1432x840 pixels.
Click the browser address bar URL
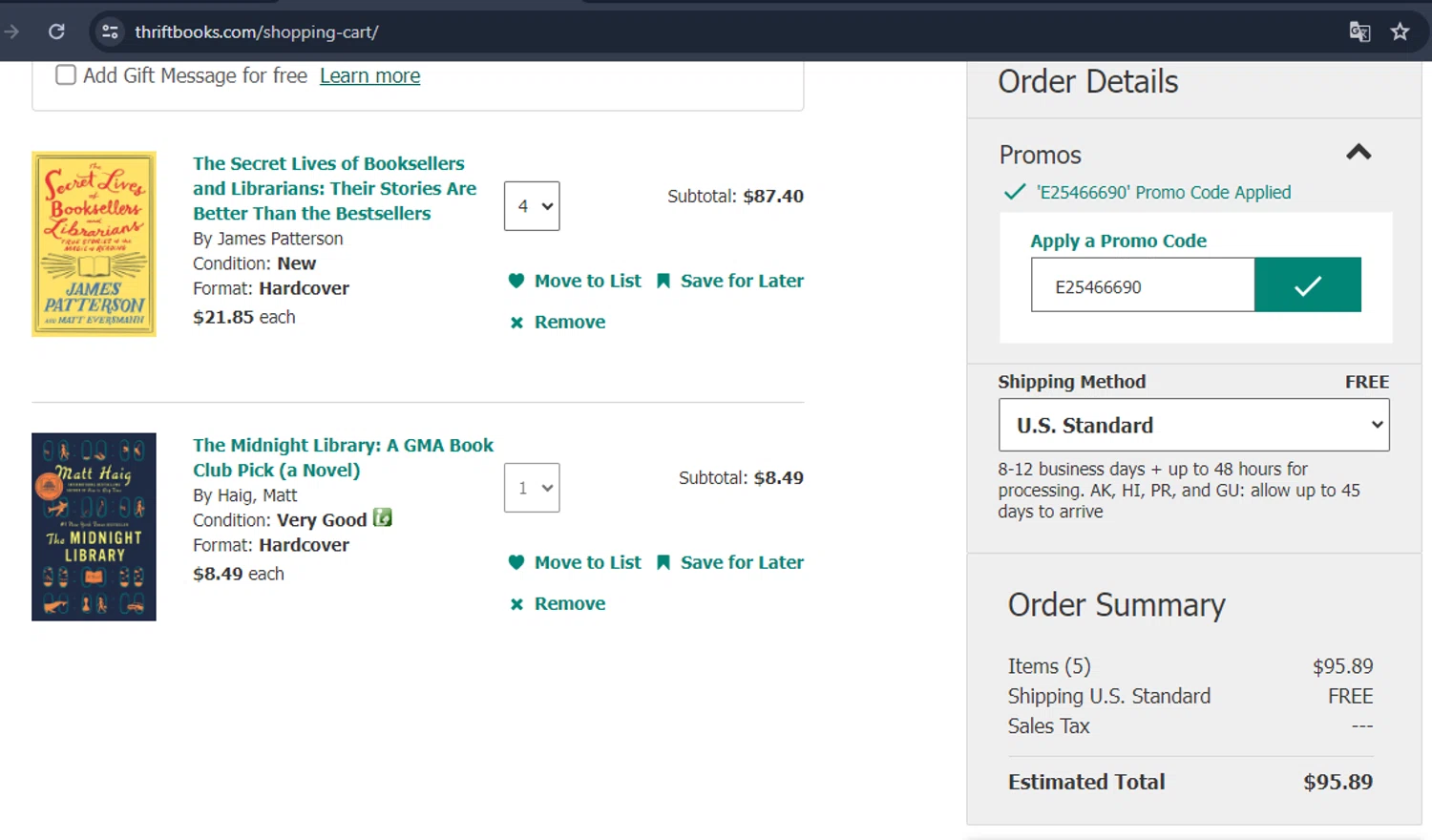[x=257, y=31]
